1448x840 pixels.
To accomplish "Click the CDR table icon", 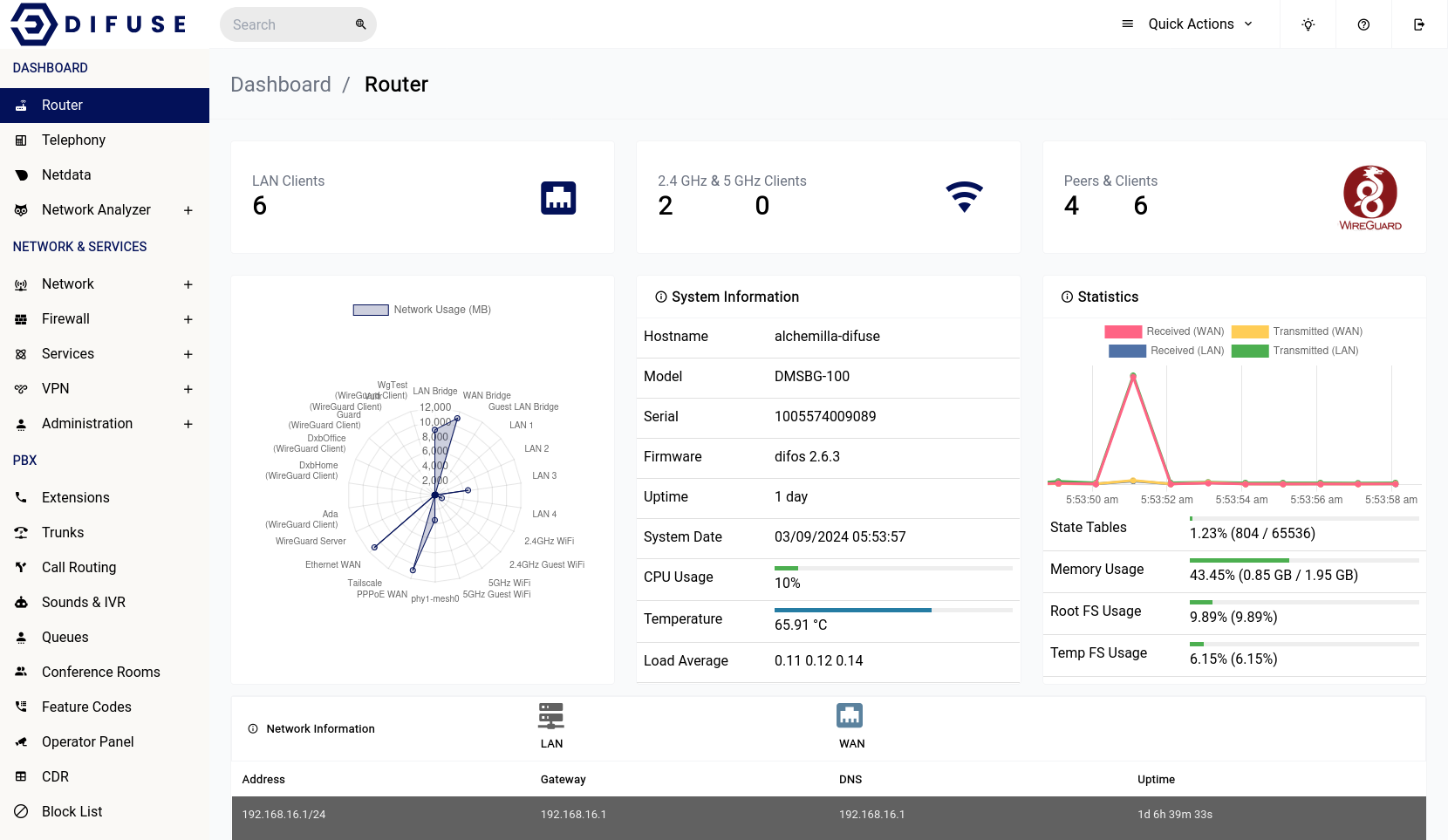I will click(x=21, y=777).
